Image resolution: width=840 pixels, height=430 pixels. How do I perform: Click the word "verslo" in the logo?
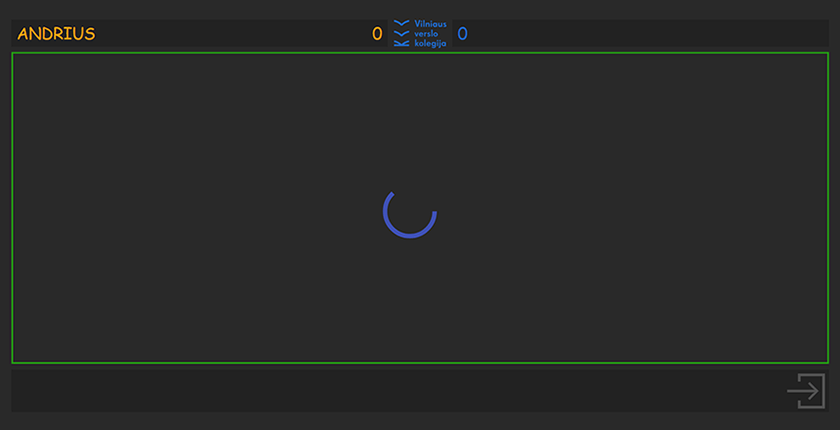[x=426, y=33]
